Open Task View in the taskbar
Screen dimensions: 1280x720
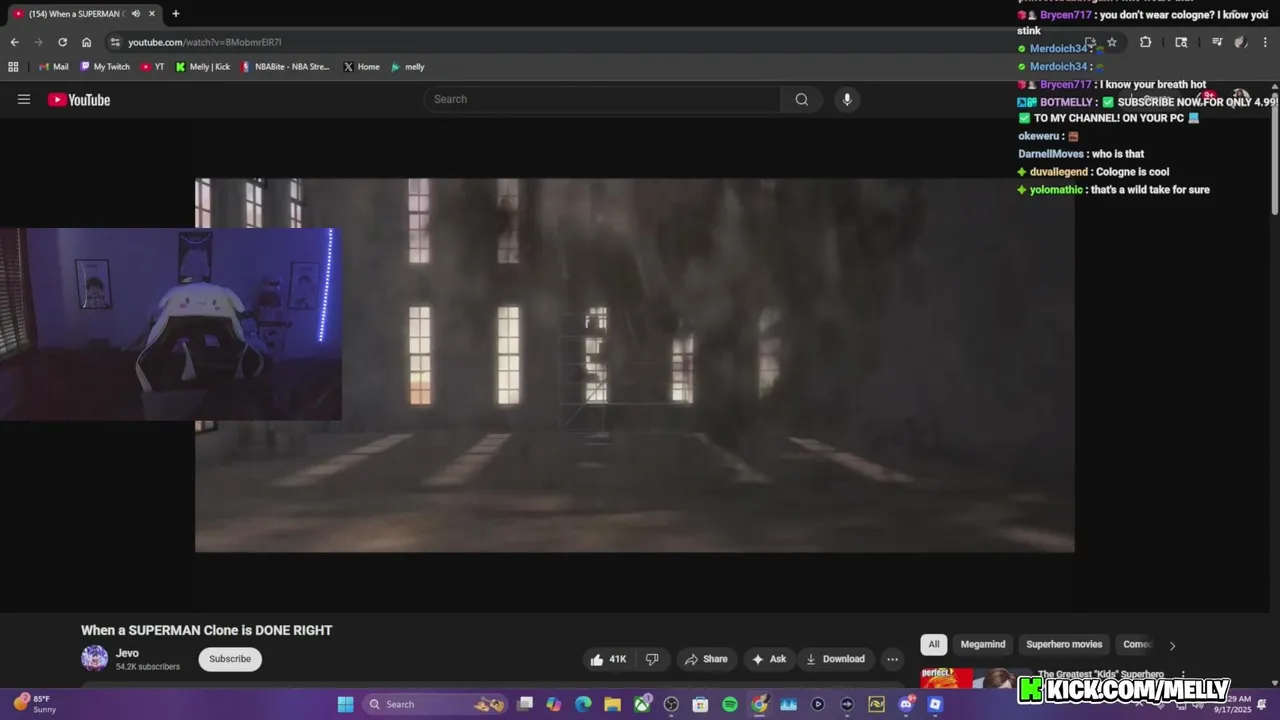point(525,704)
